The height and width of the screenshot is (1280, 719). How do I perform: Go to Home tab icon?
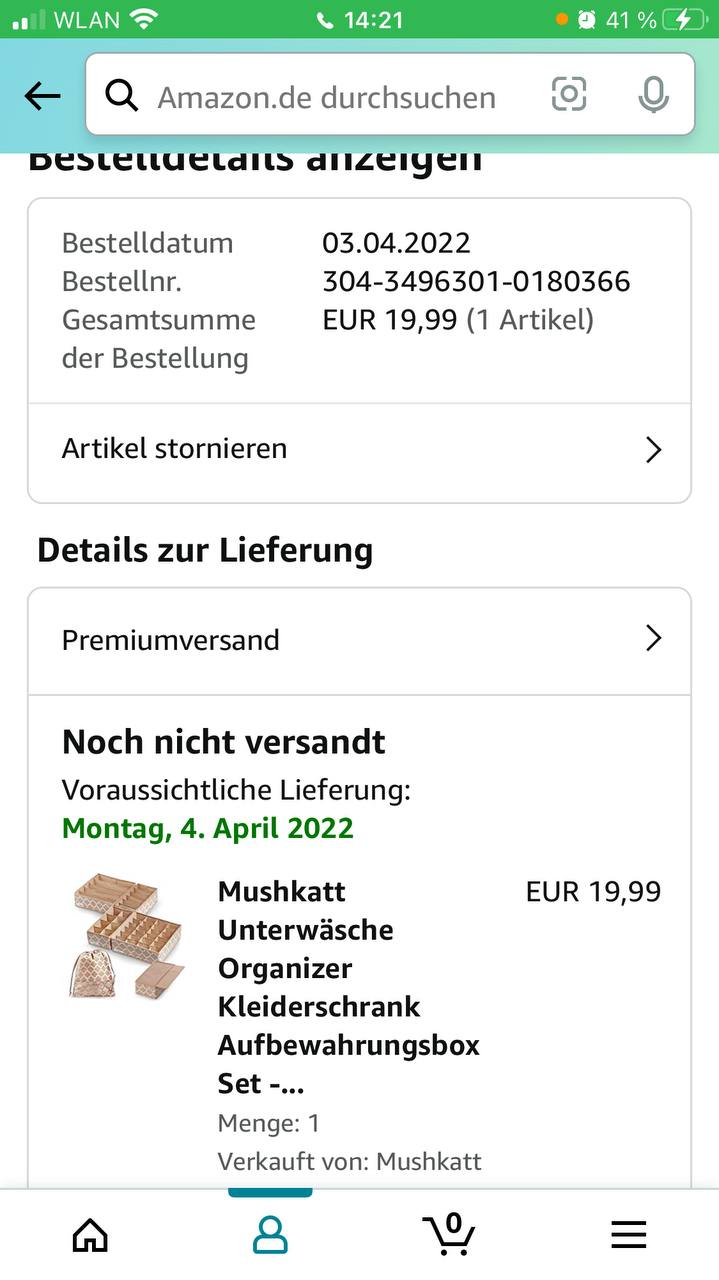90,1235
